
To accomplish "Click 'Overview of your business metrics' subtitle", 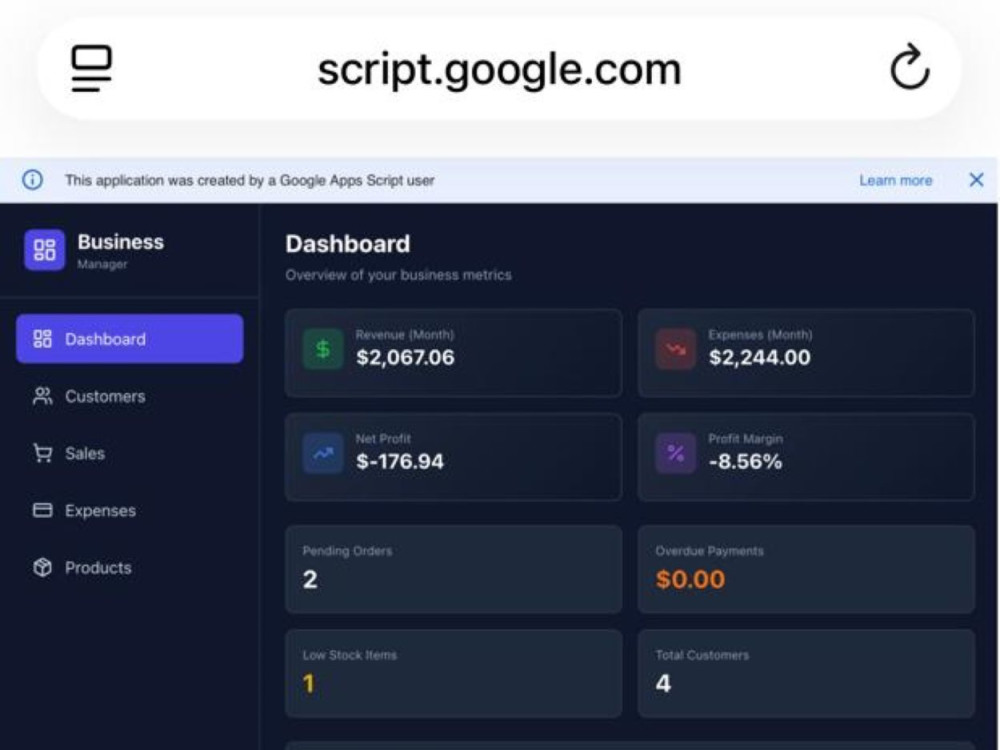I will click(x=399, y=275).
